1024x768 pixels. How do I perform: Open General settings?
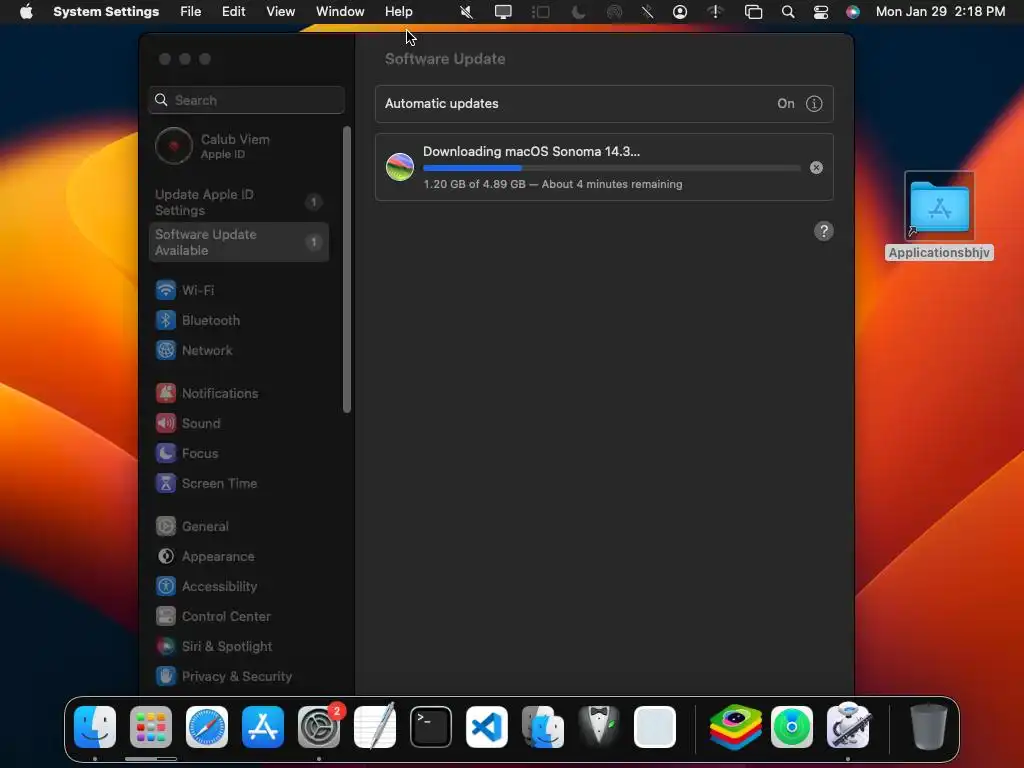coord(192,526)
